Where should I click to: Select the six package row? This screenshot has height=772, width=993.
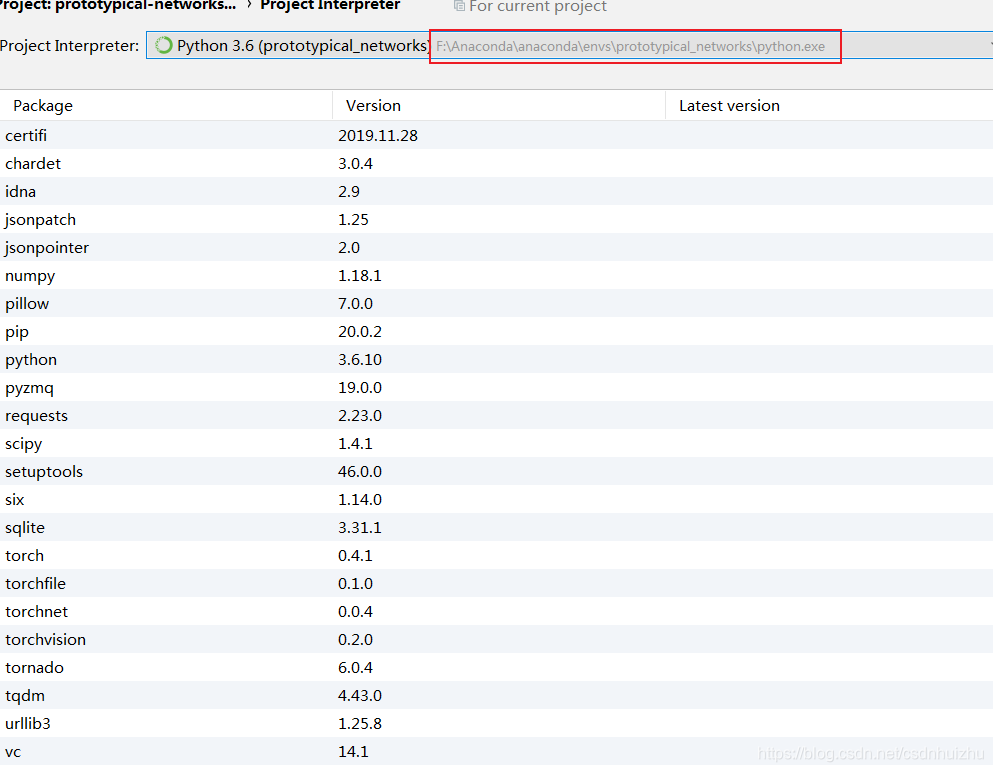click(496, 500)
